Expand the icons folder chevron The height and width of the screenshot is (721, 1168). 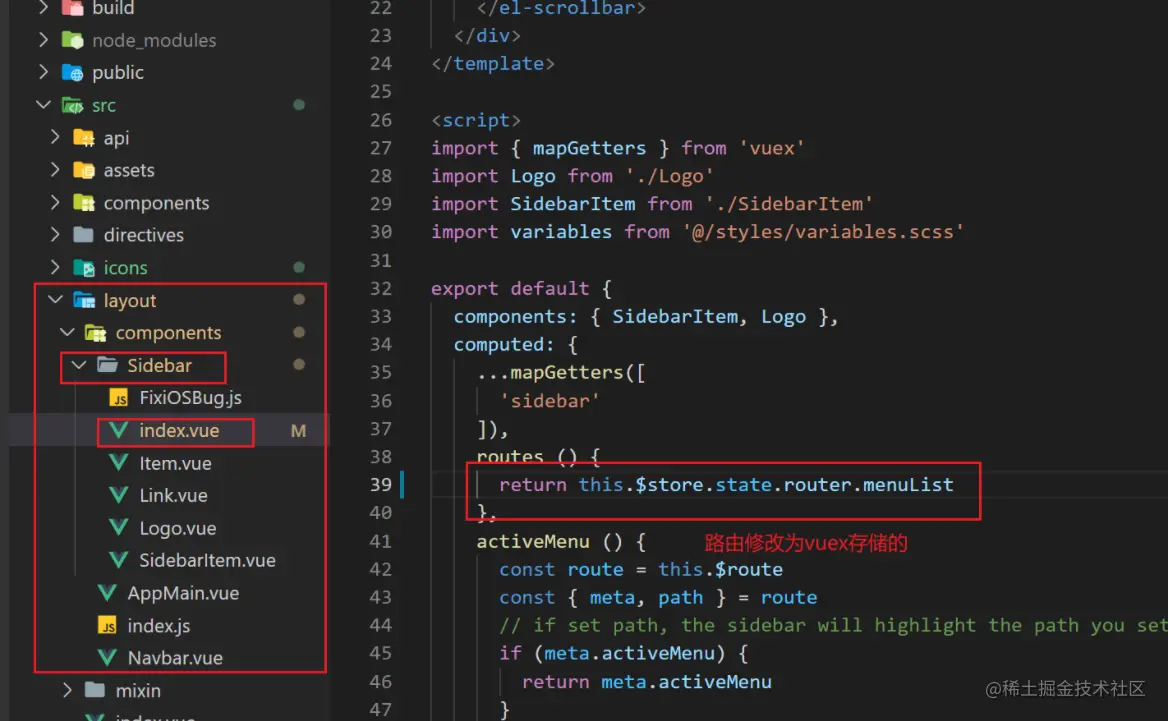click(55, 267)
